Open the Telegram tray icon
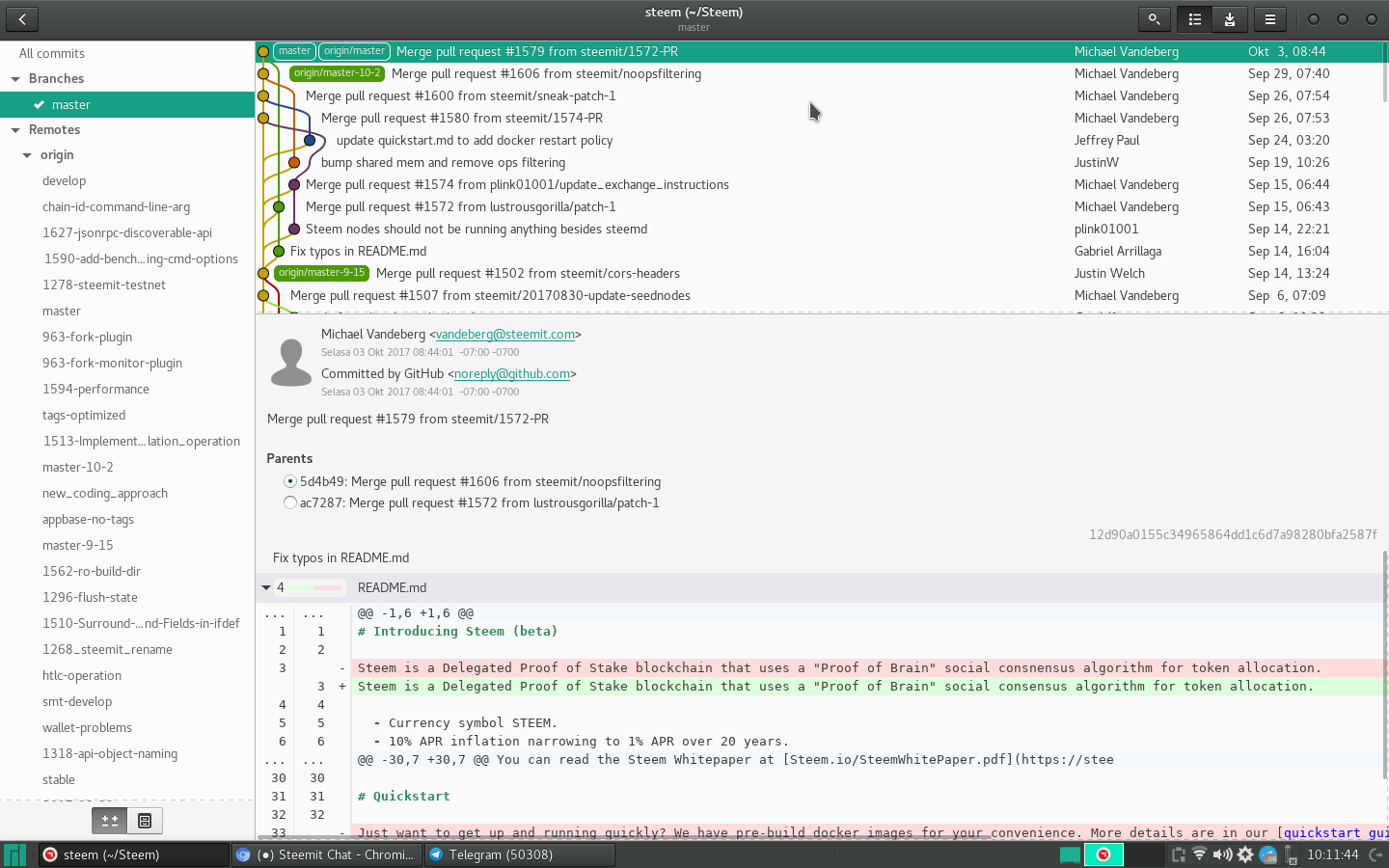1389x868 pixels. (1268, 854)
